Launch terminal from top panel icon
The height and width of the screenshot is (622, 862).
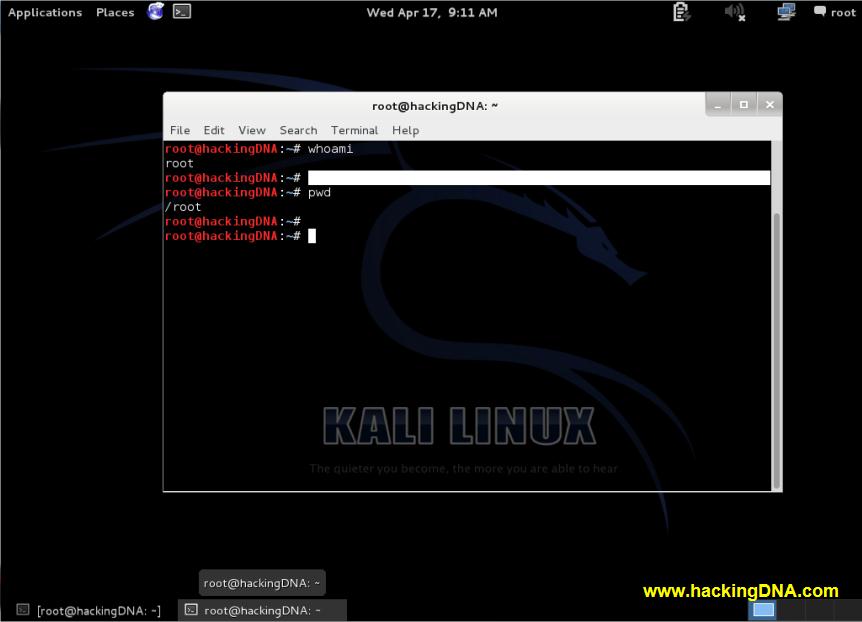pyautogui.click(x=182, y=11)
